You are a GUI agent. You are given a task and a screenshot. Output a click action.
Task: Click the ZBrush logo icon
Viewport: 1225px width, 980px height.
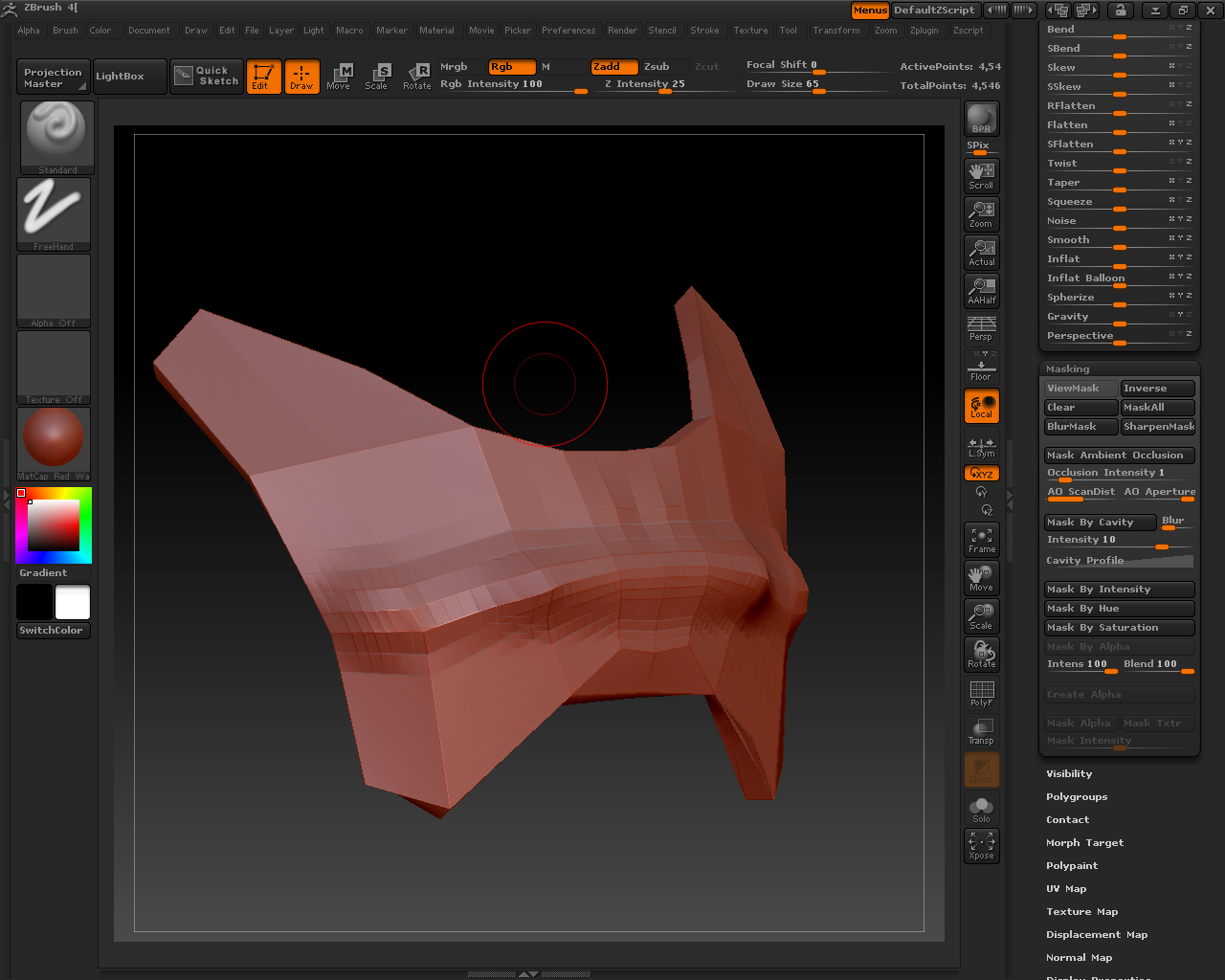[x=10, y=9]
